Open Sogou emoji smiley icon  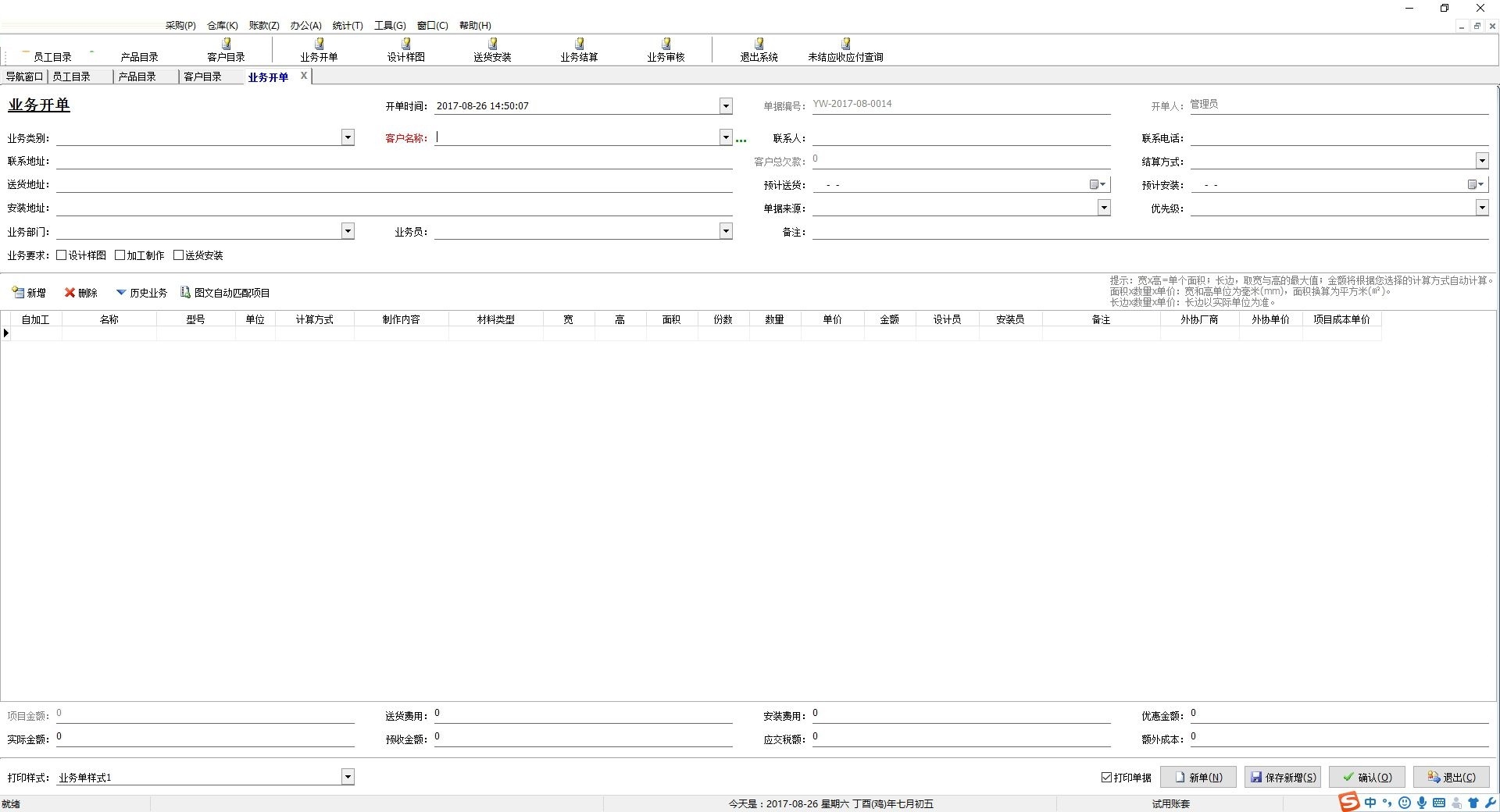click(1404, 803)
